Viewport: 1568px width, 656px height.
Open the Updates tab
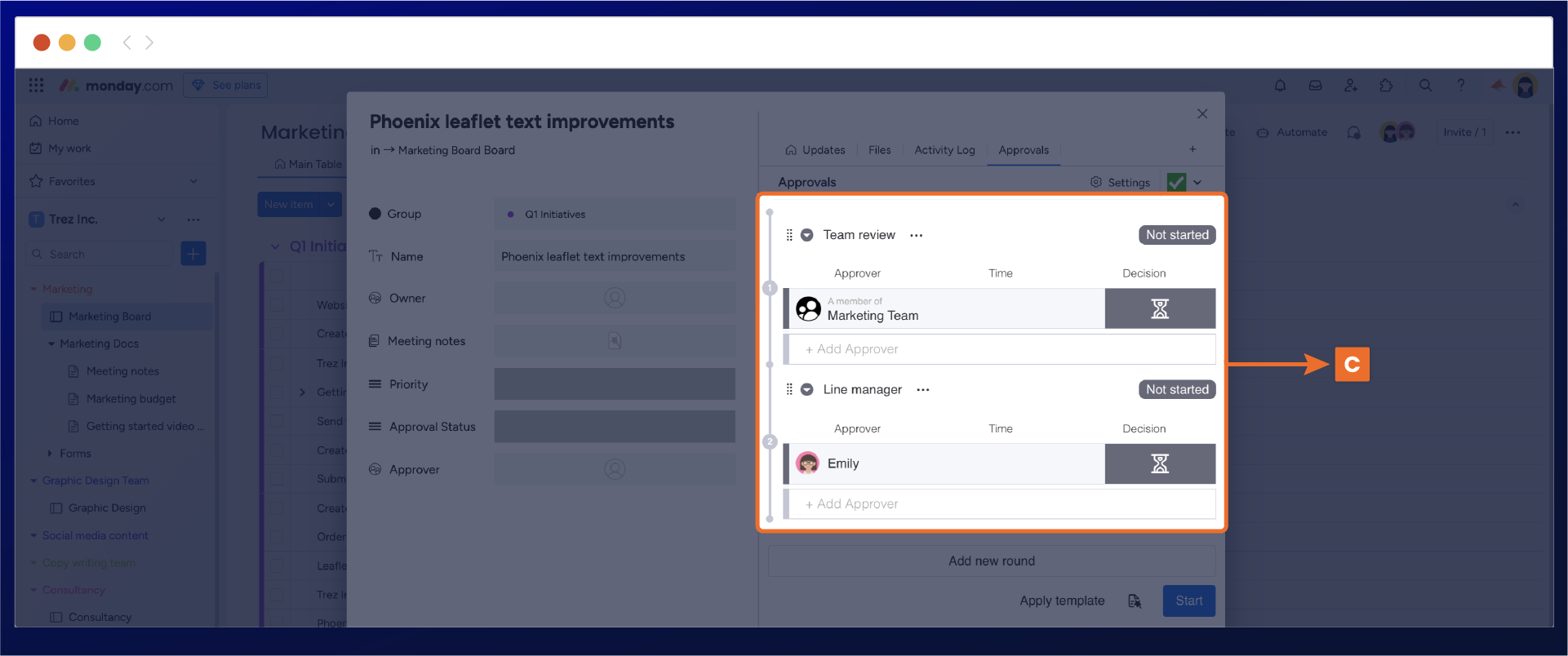click(815, 150)
